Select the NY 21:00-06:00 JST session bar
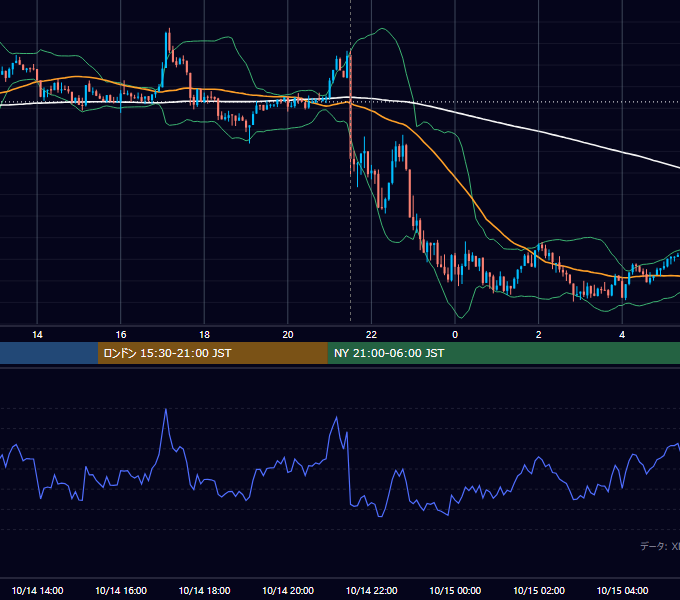The image size is (680, 600). tap(503, 353)
